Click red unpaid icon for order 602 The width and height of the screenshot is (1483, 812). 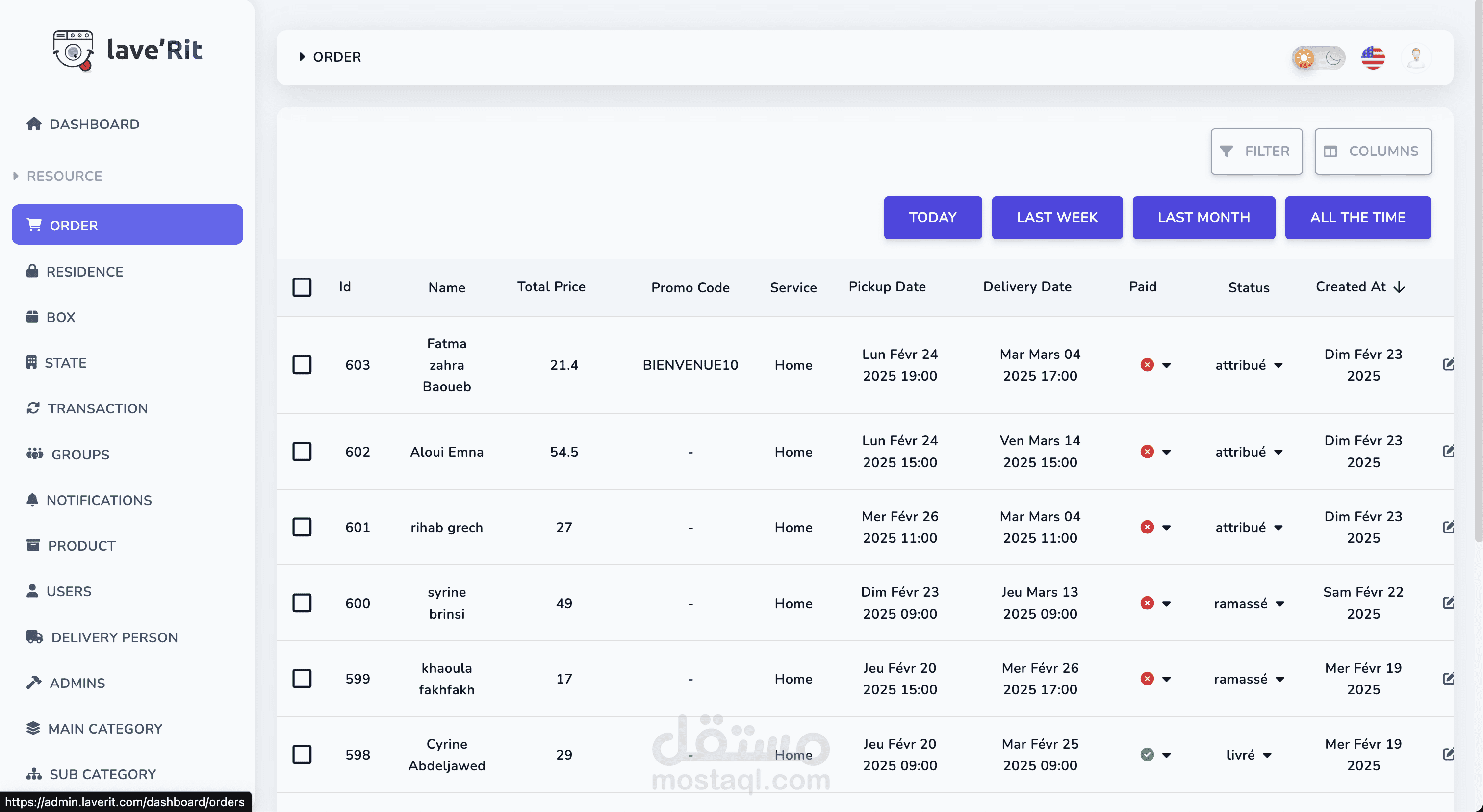(x=1147, y=452)
